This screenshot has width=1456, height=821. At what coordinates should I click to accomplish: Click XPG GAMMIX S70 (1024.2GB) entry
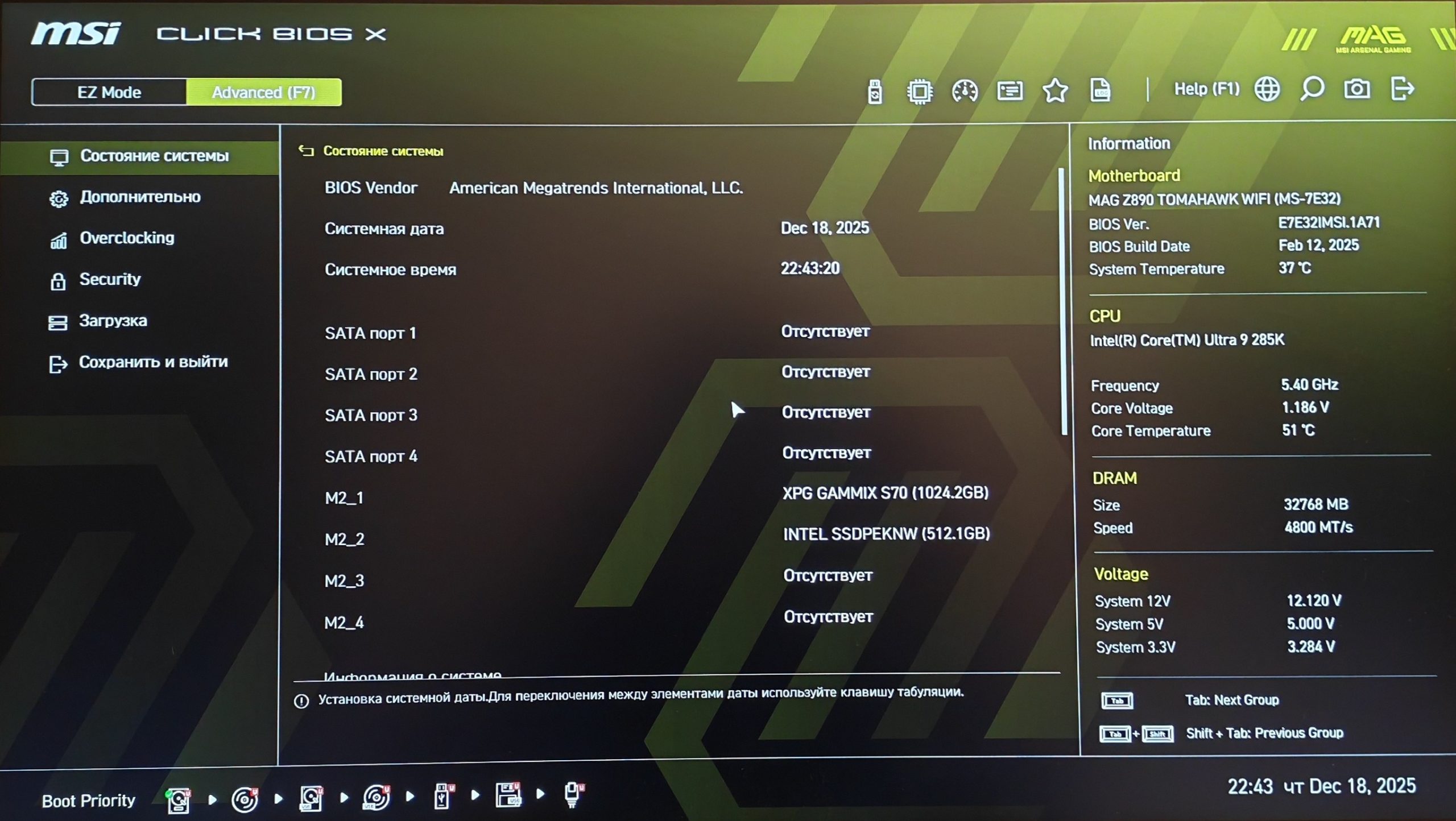pyautogui.click(x=886, y=493)
